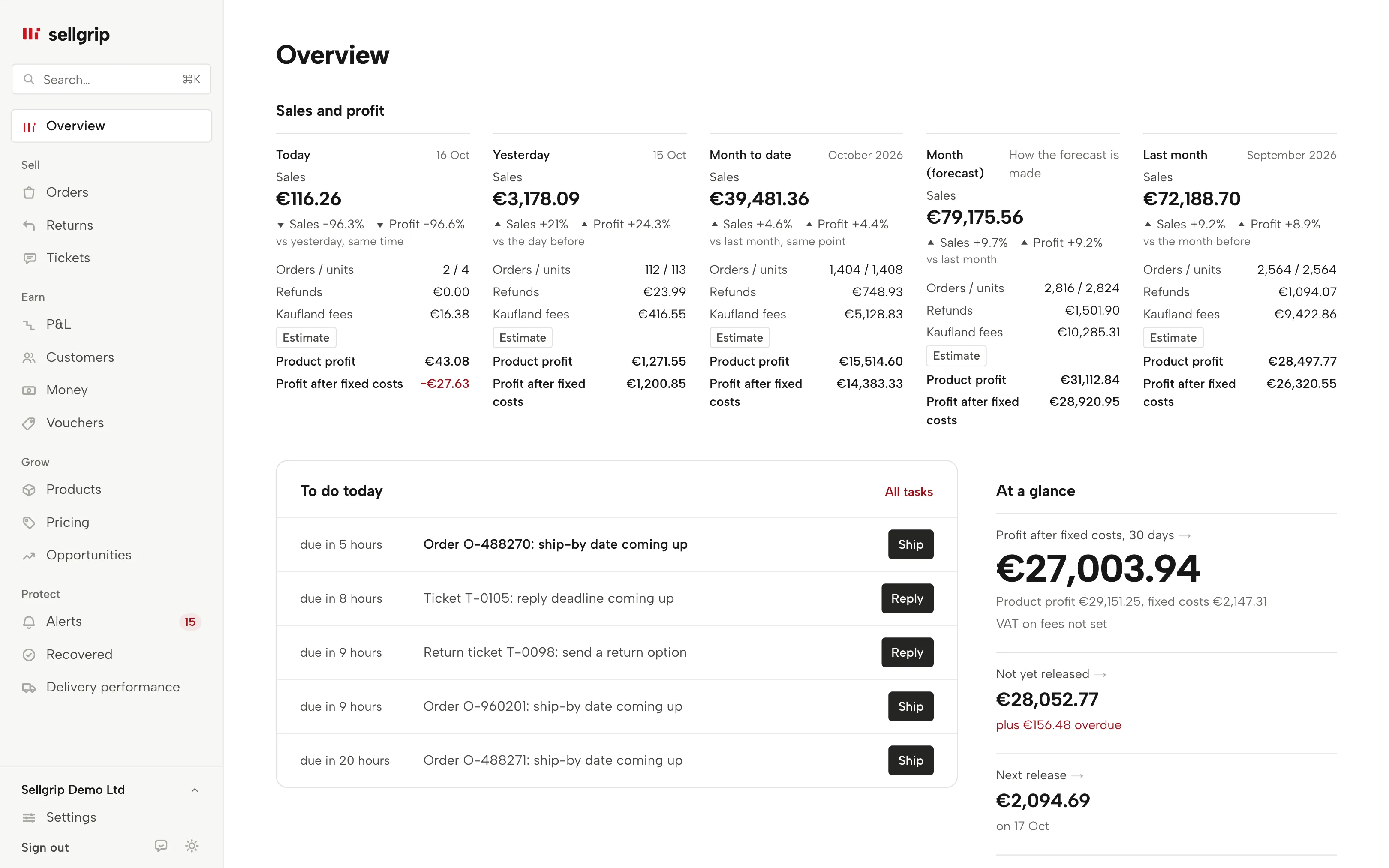Open the Not yet released link

(1050, 674)
